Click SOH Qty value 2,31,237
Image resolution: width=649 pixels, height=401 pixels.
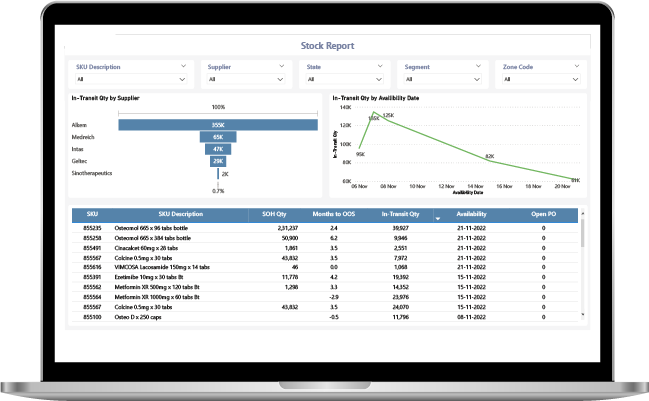coord(288,228)
